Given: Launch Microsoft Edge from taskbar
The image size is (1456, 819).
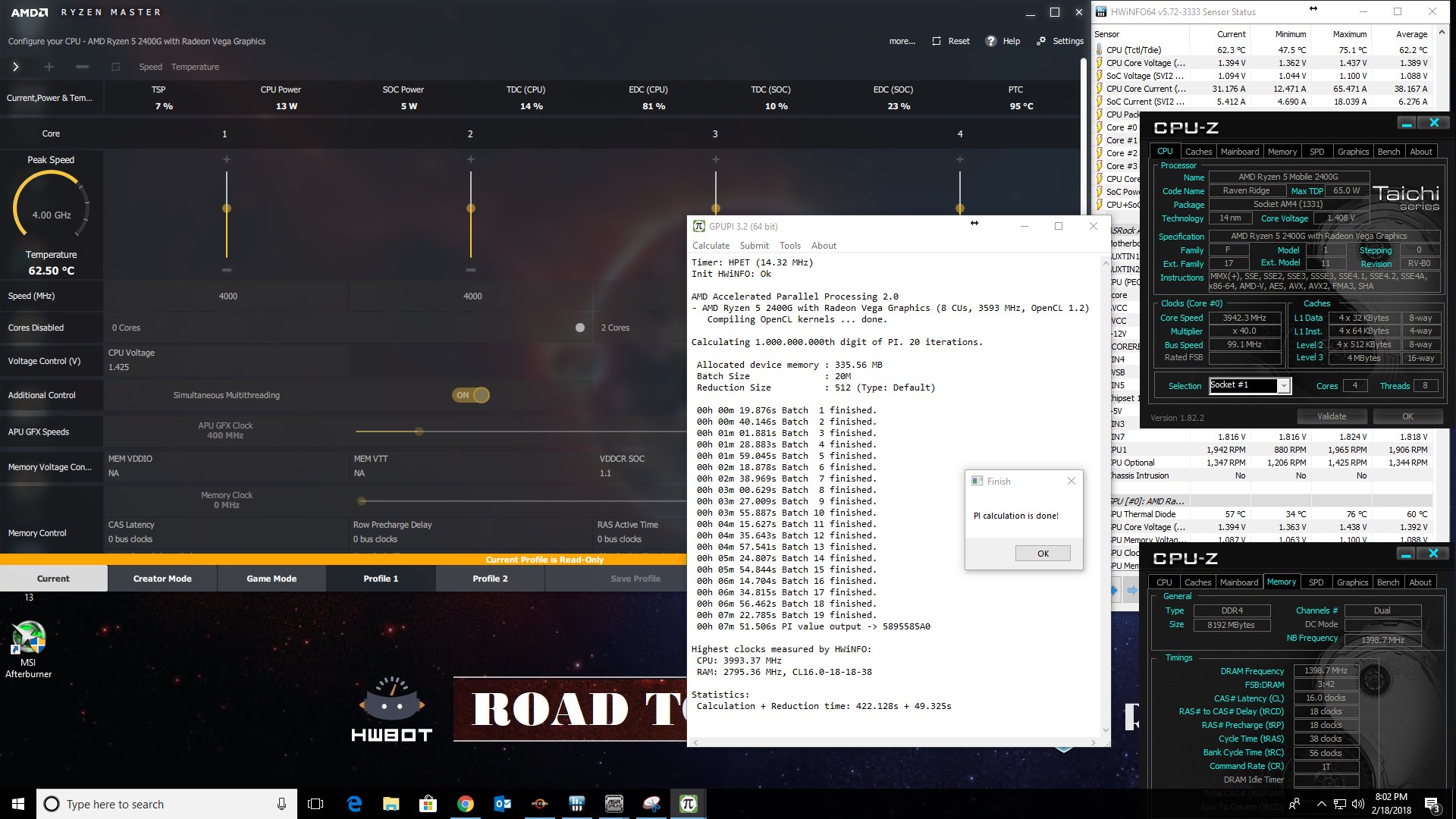Looking at the screenshot, I should 354,804.
